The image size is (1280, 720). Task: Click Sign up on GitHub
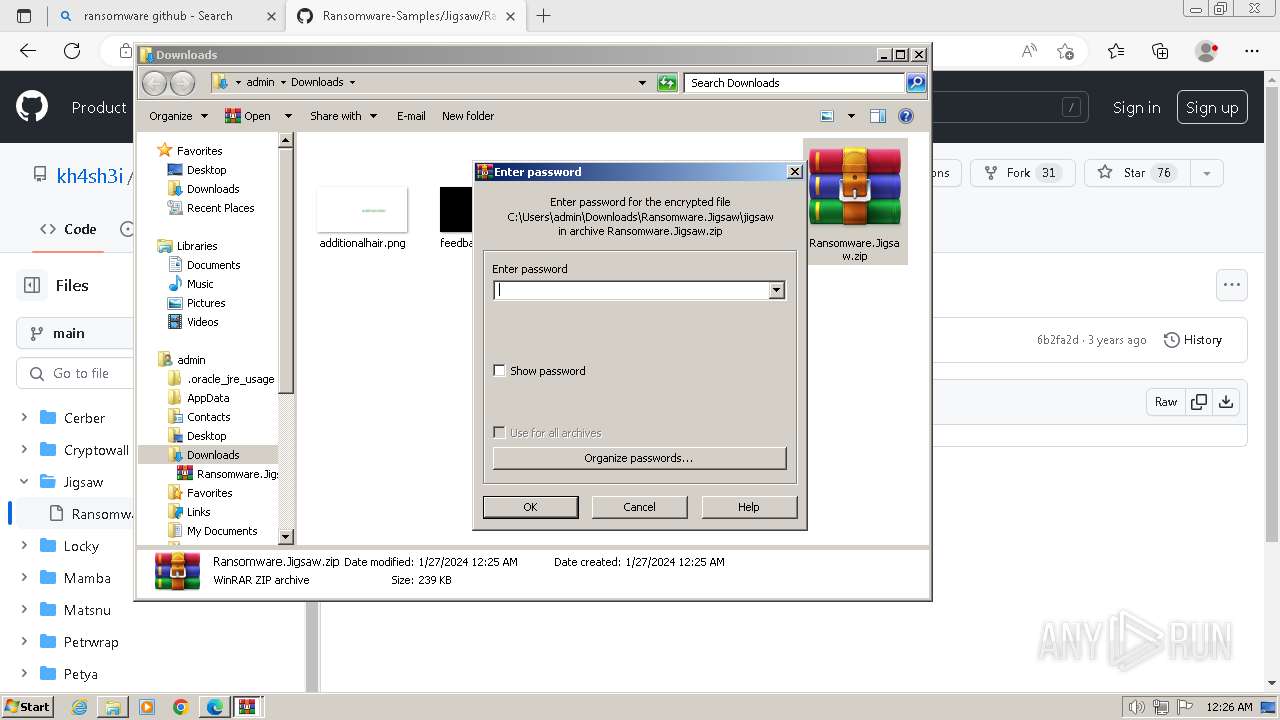(1212, 108)
